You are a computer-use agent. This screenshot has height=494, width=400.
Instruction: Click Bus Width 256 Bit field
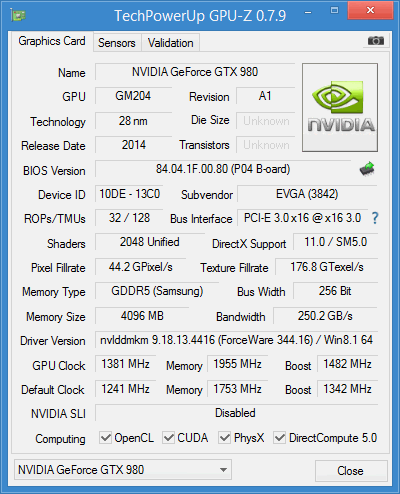tap(335, 291)
